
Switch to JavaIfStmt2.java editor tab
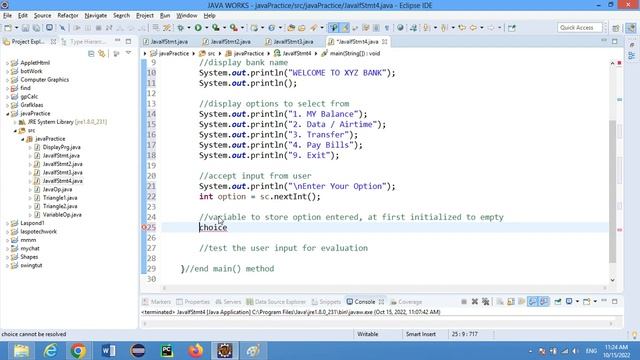click(x=227, y=42)
